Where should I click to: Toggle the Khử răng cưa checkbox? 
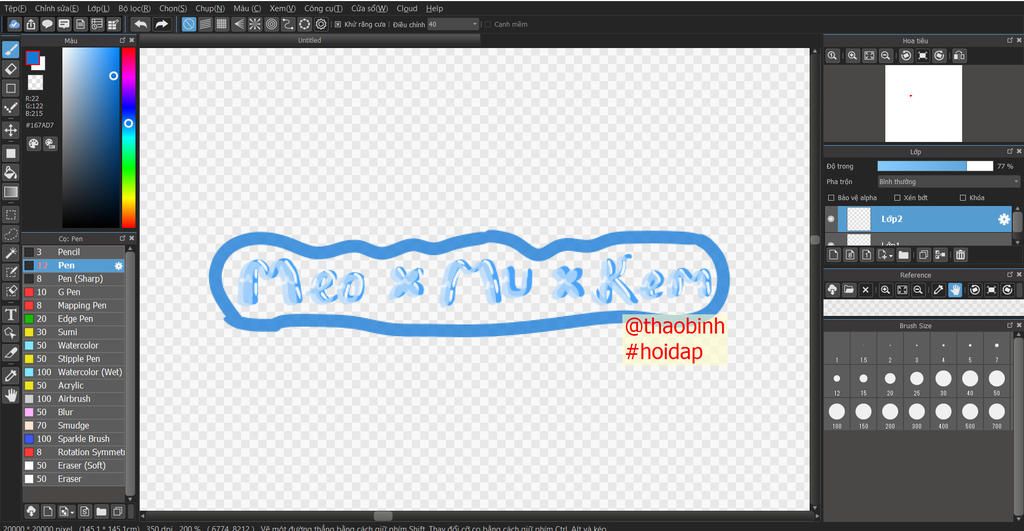pos(338,24)
